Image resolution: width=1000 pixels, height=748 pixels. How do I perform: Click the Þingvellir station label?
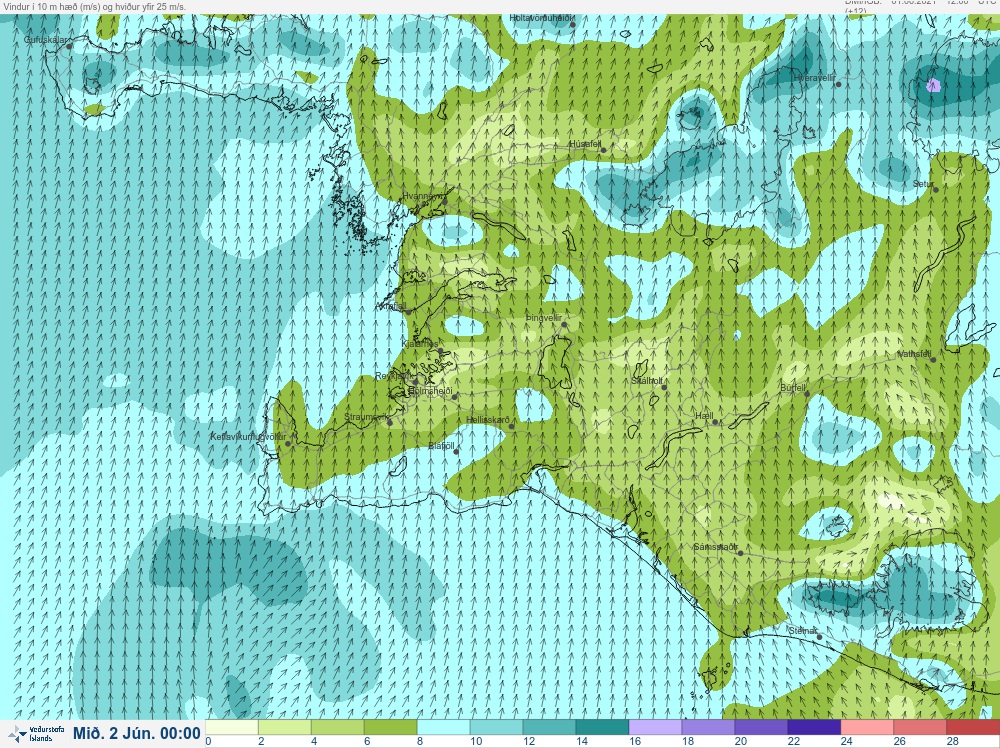(x=543, y=318)
